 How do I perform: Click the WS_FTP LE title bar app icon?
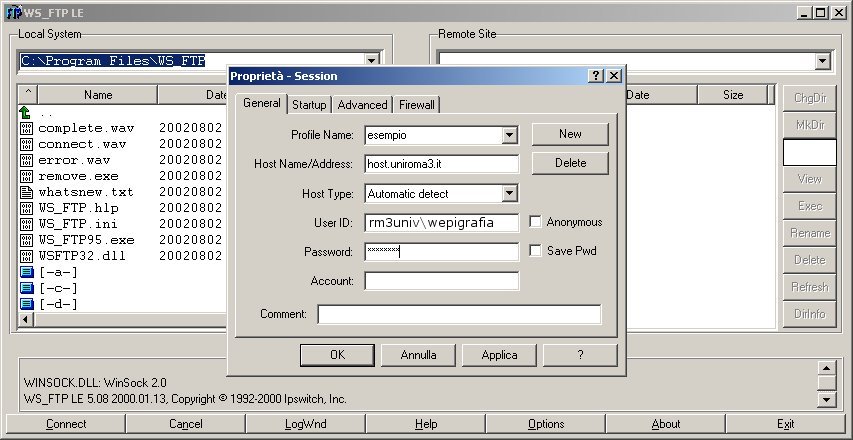(x=13, y=12)
